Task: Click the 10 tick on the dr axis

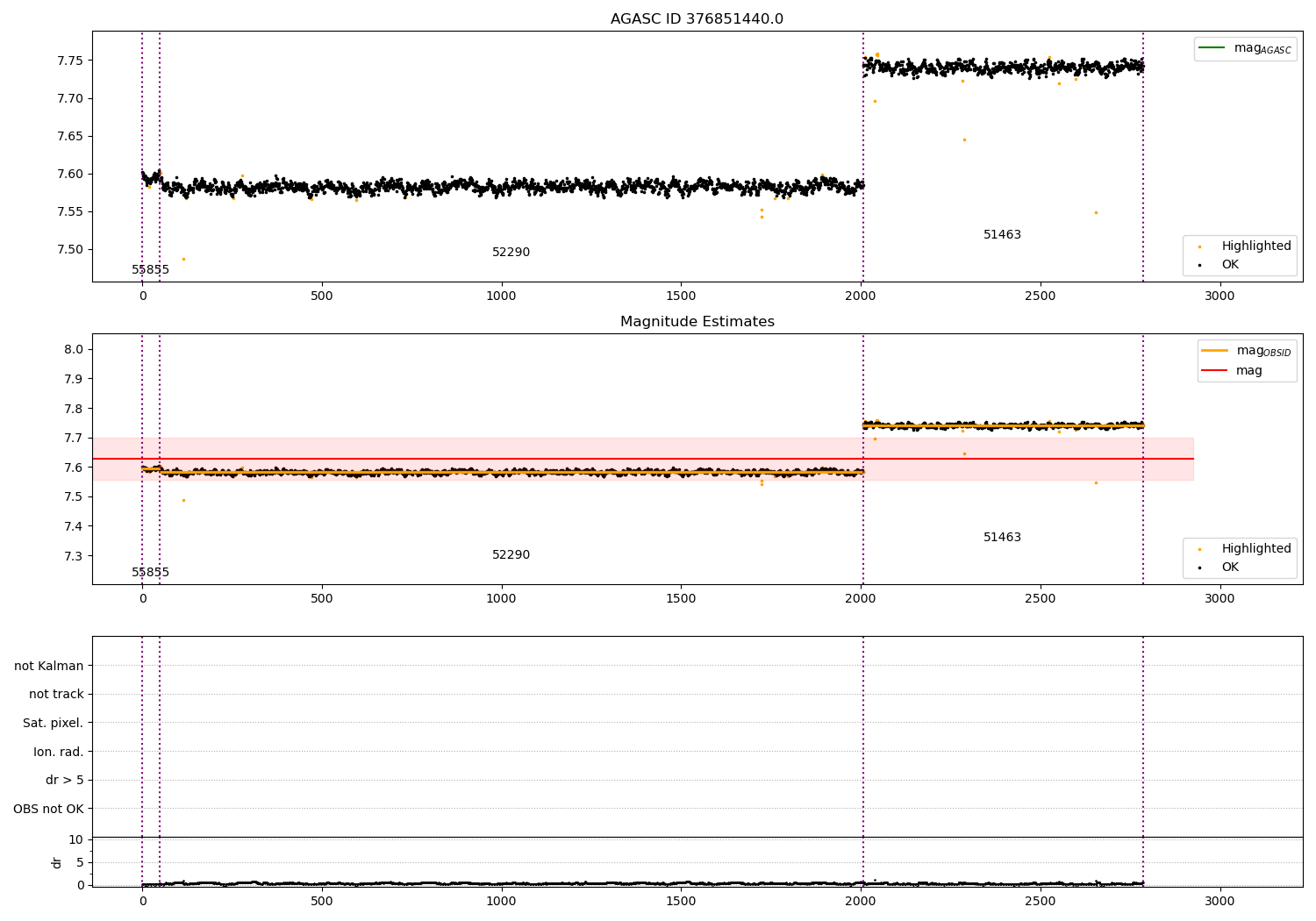Action: point(75,839)
